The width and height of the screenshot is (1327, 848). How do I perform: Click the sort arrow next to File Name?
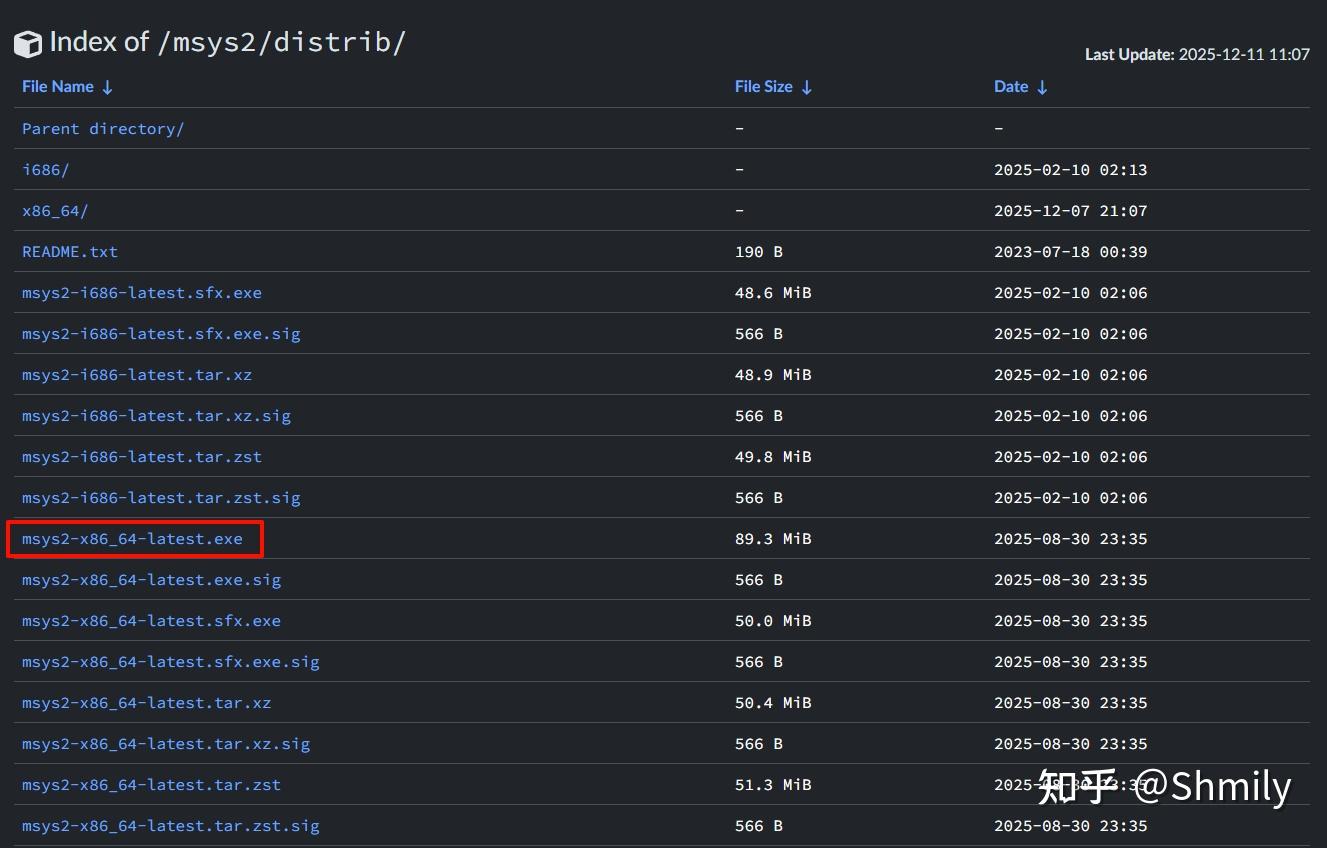point(106,87)
